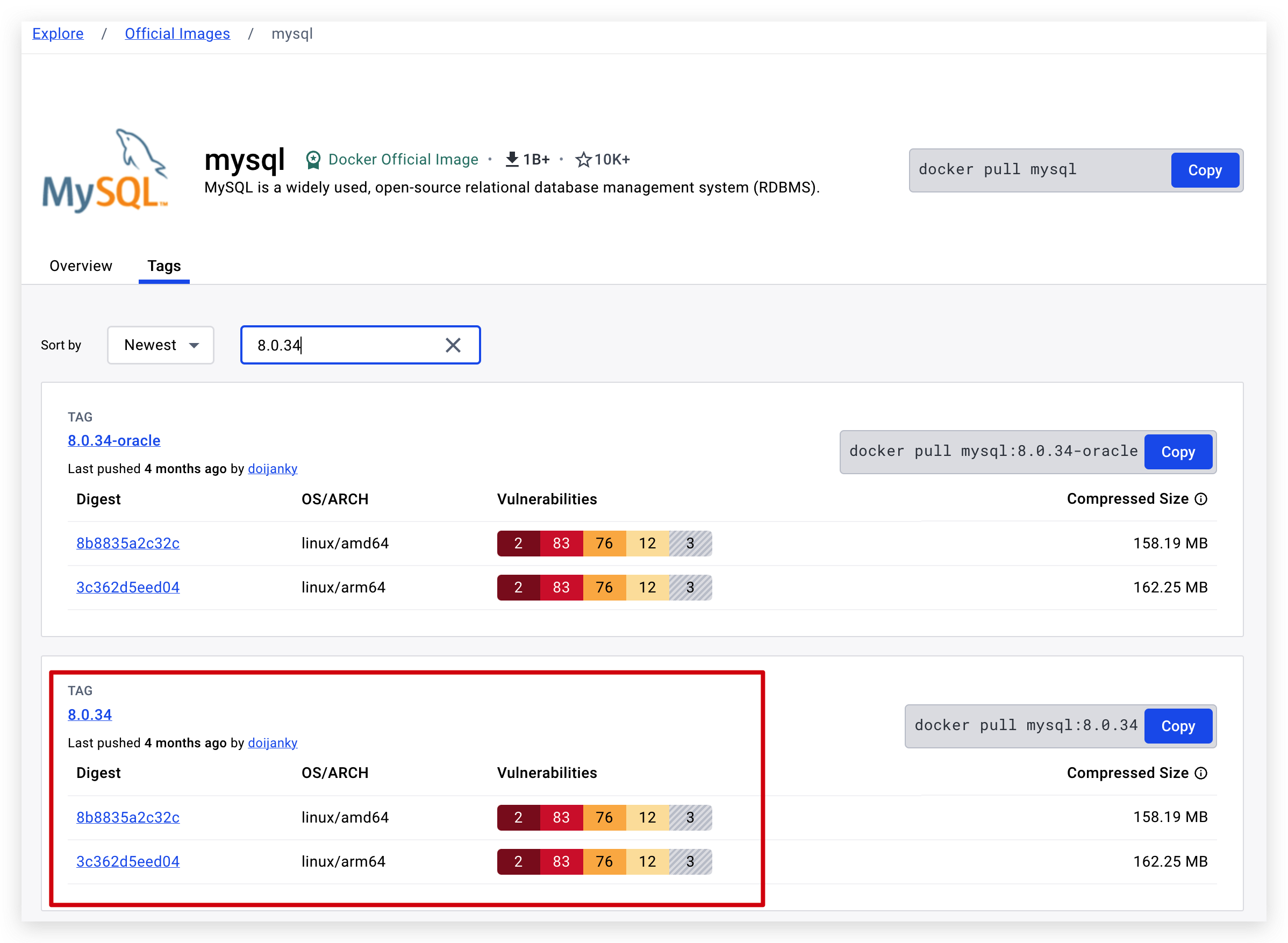
Task: Click the Docker Official Image label text
Action: [403, 159]
